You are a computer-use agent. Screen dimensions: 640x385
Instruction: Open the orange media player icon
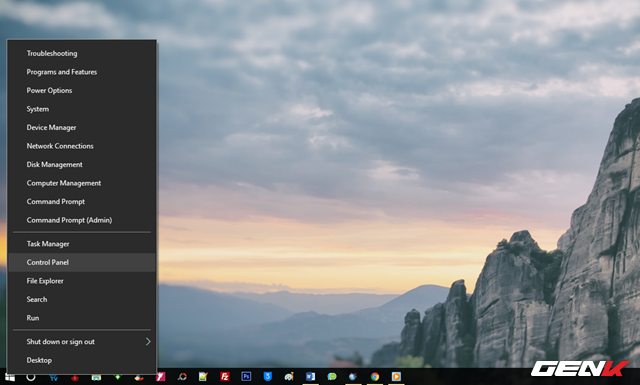[x=396, y=376]
